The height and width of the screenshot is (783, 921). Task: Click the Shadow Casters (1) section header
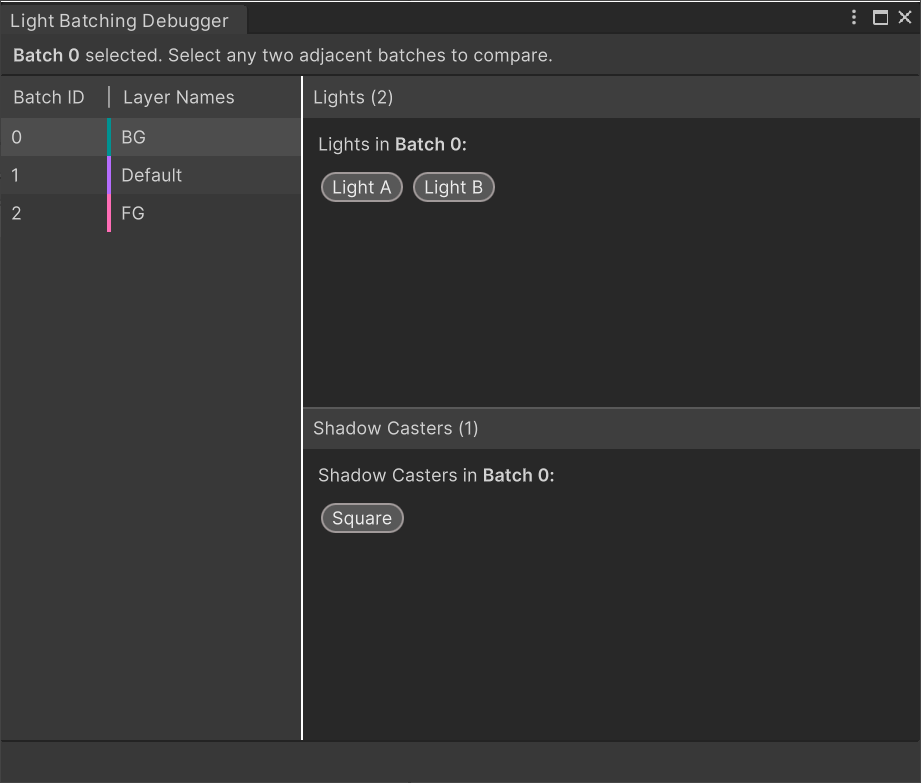[395, 428]
